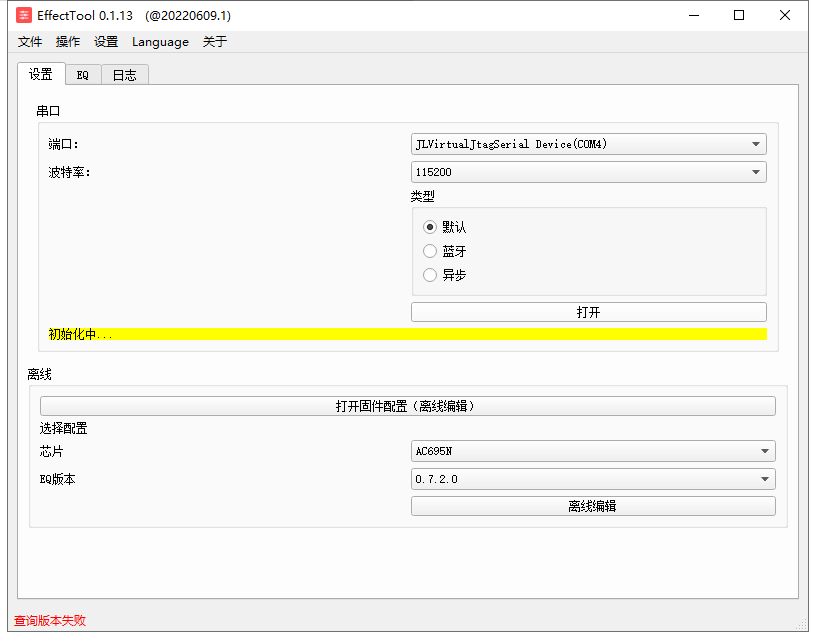Switch to the 日志 tab
The width and height of the screenshot is (816, 639).
click(x=125, y=75)
